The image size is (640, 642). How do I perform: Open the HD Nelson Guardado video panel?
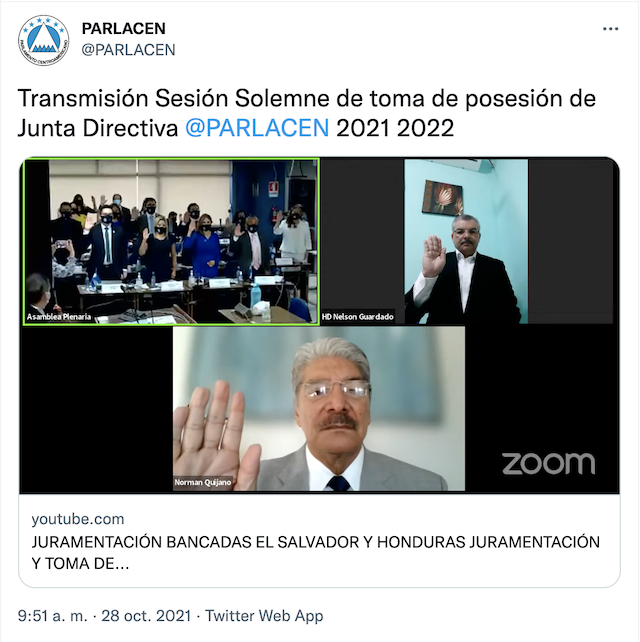pyautogui.click(x=466, y=242)
